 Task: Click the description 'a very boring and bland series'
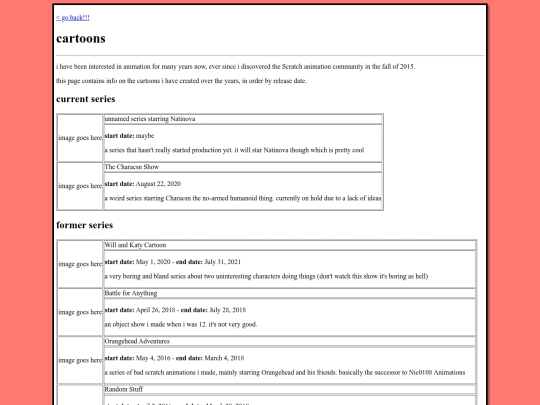point(266,276)
